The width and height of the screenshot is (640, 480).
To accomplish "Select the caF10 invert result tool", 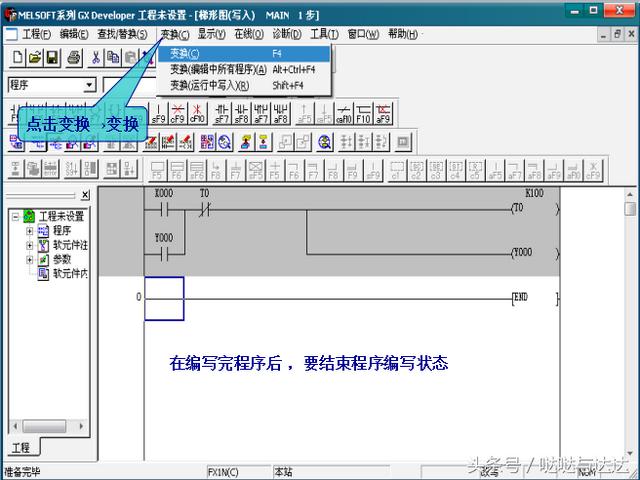I will [344, 113].
